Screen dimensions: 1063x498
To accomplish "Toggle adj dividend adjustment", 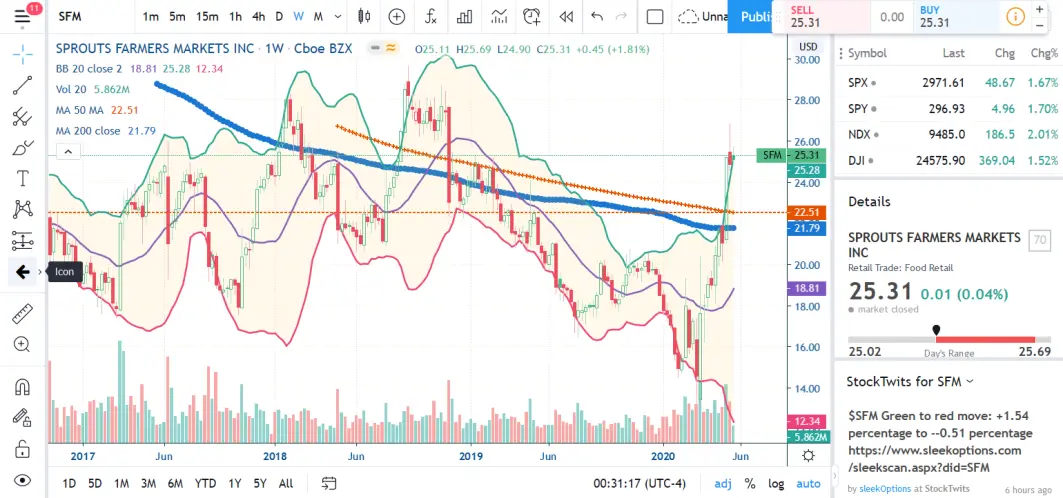I will [723, 484].
